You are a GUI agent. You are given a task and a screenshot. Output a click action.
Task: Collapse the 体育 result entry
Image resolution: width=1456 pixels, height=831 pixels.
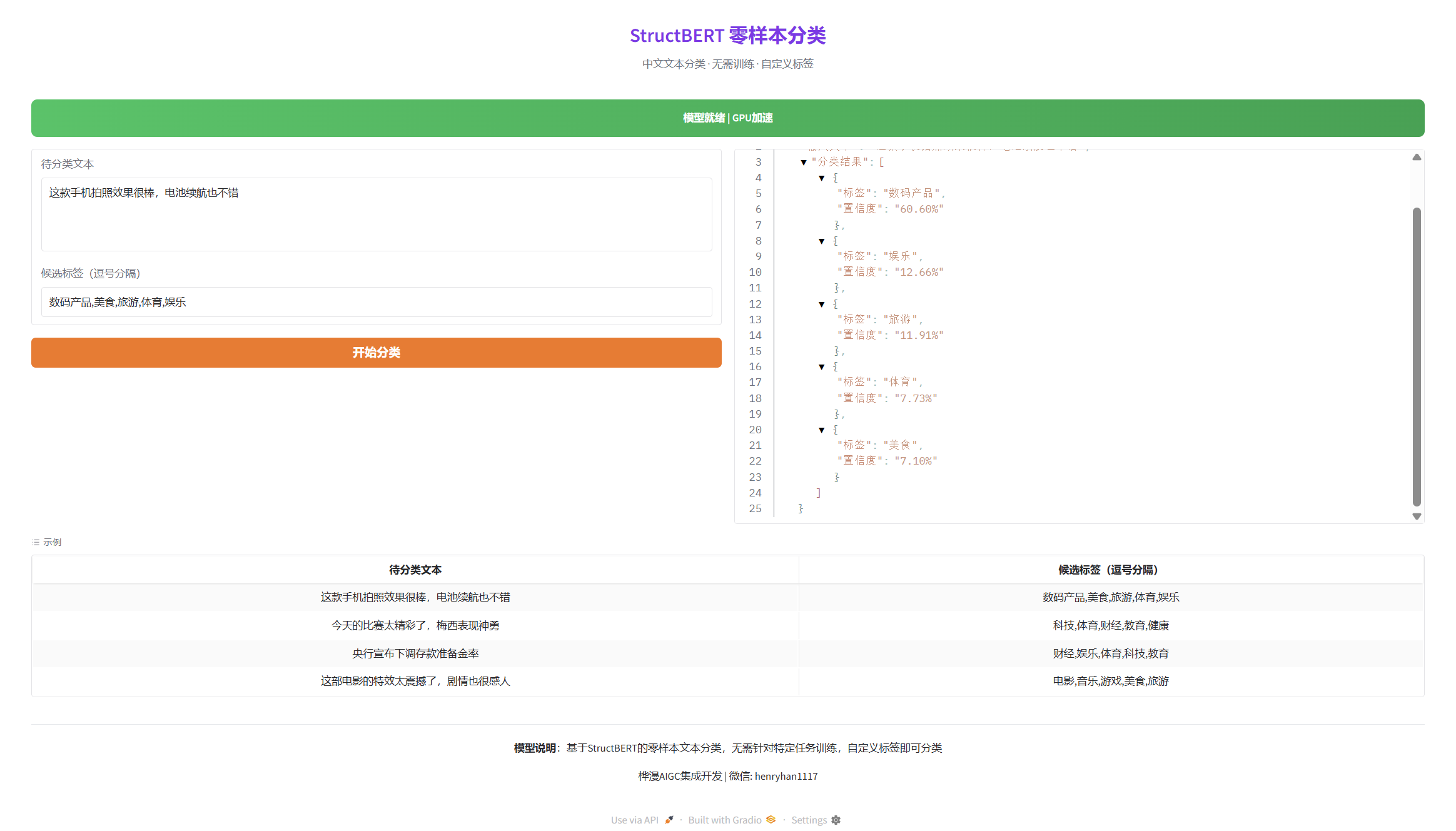point(821,366)
